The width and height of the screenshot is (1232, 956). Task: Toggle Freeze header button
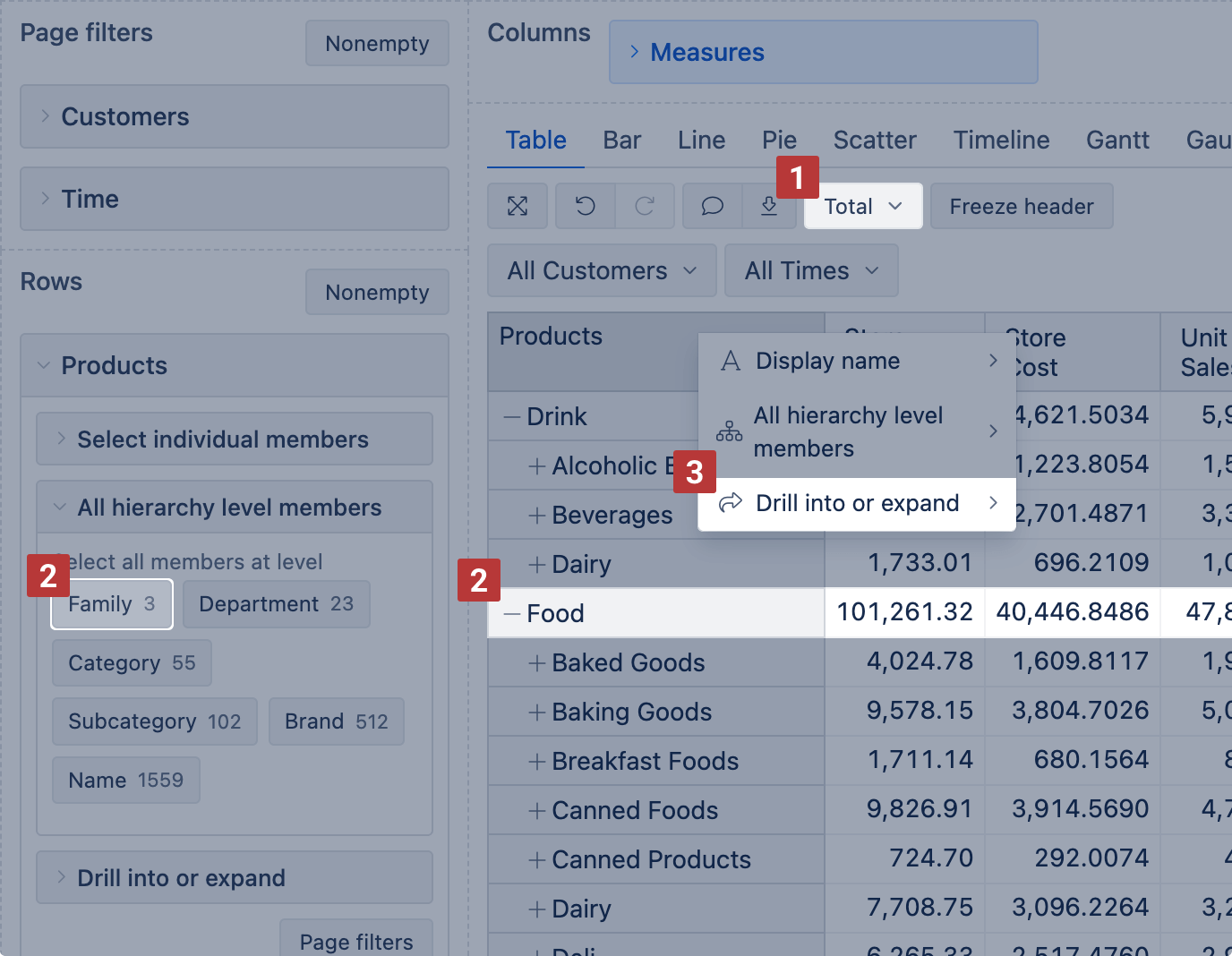point(1021,207)
